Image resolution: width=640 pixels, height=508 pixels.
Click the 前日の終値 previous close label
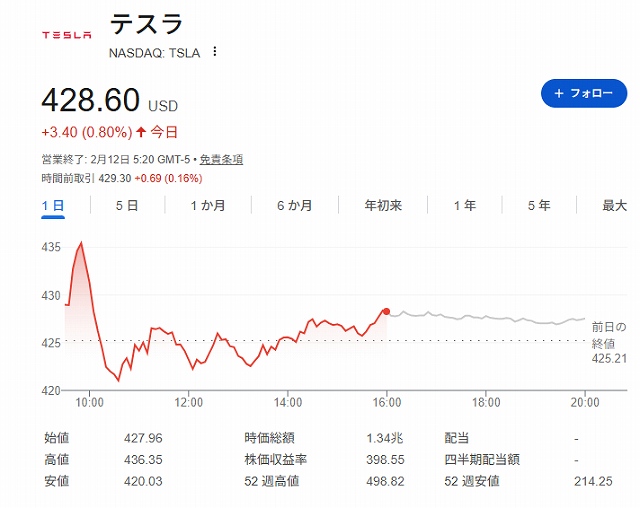point(607,334)
